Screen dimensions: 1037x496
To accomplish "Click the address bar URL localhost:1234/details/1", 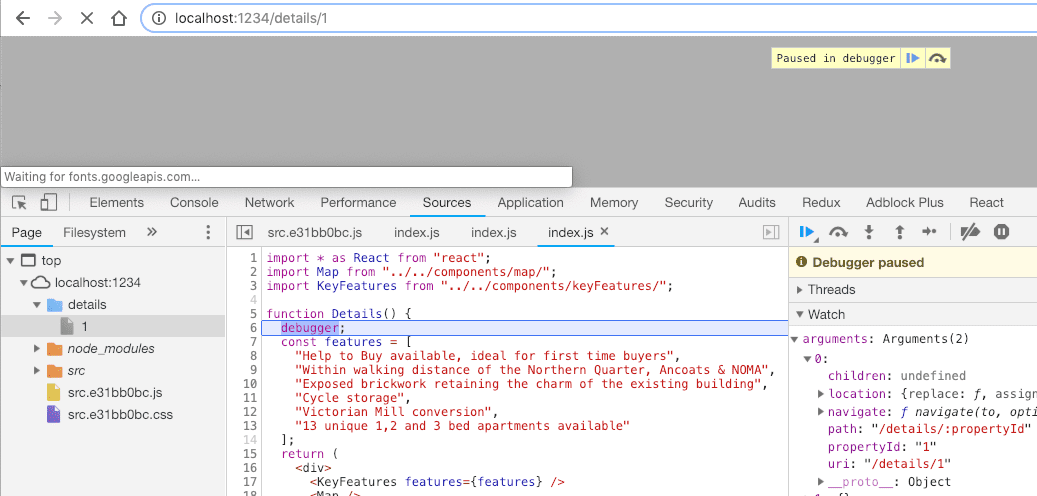I will tap(251, 18).
